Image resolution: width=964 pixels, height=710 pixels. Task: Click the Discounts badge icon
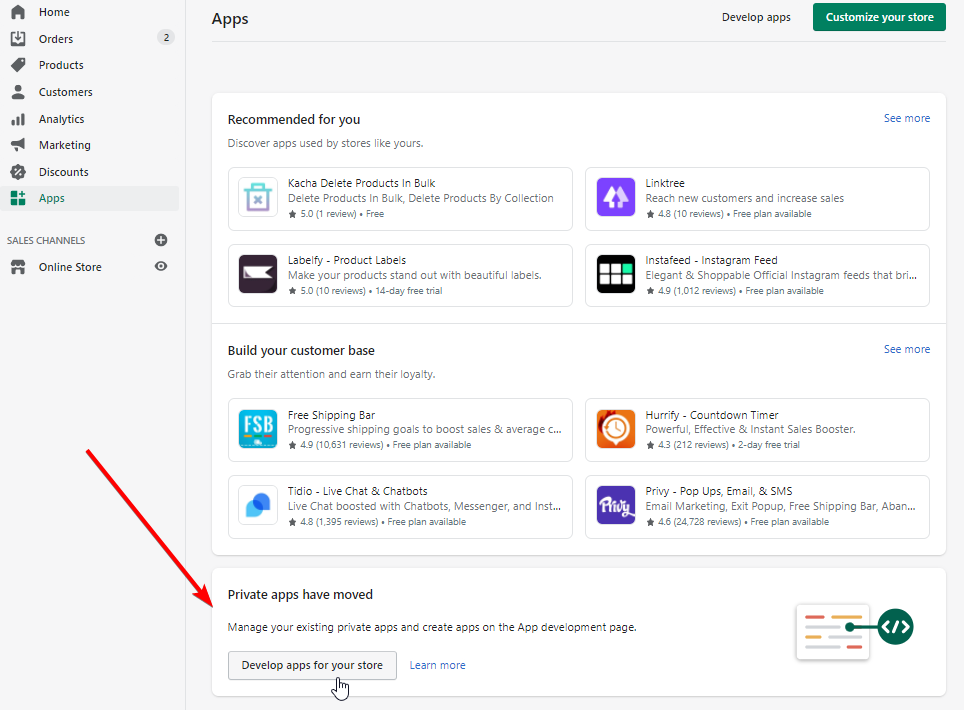18,172
